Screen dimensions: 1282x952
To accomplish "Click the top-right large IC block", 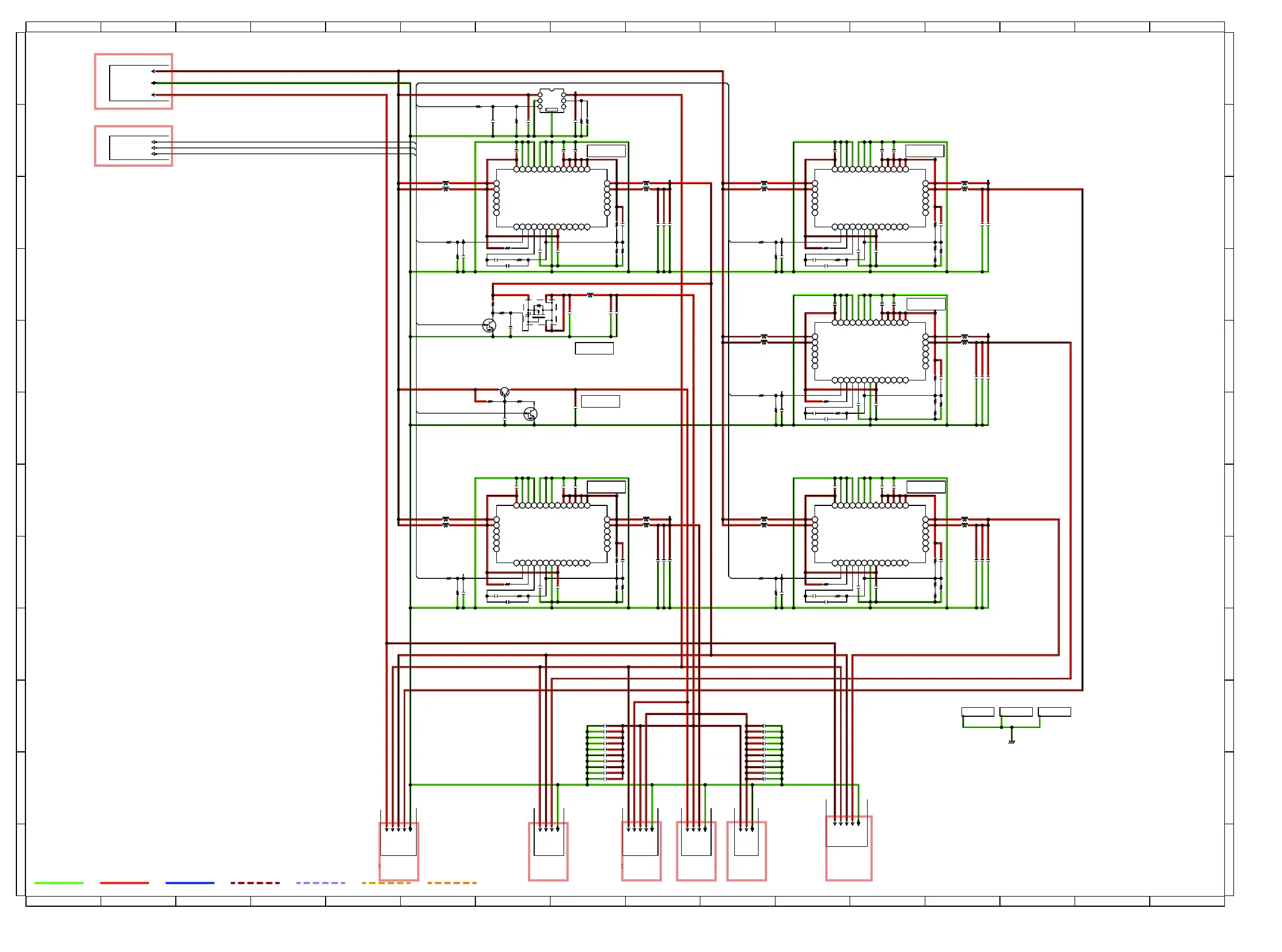I will 870,198.
